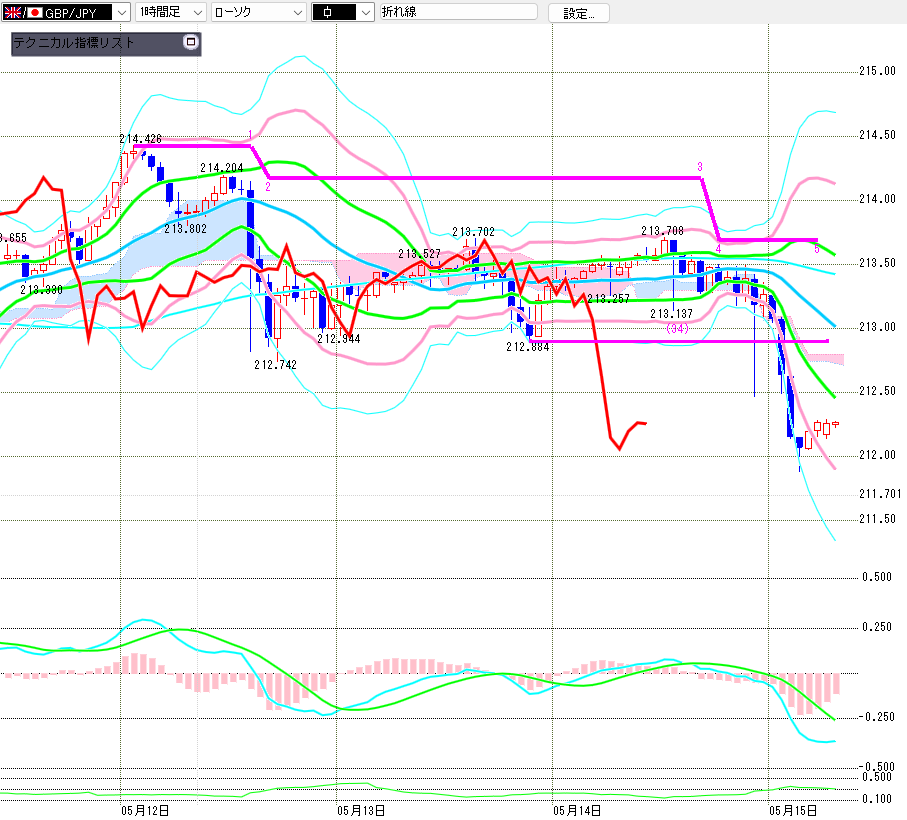907x820 pixels.
Task: Click the 213.137 price label
Action: point(672,314)
